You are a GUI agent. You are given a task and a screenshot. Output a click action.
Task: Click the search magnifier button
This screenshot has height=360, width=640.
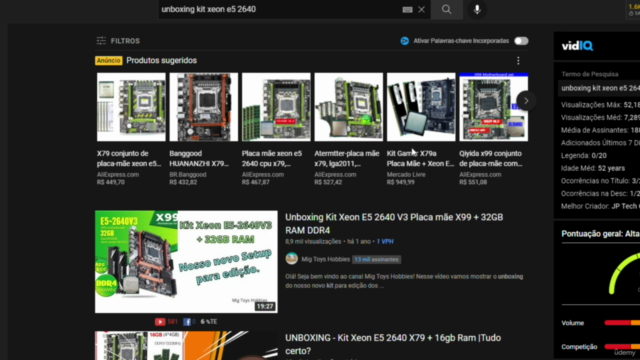point(447,9)
